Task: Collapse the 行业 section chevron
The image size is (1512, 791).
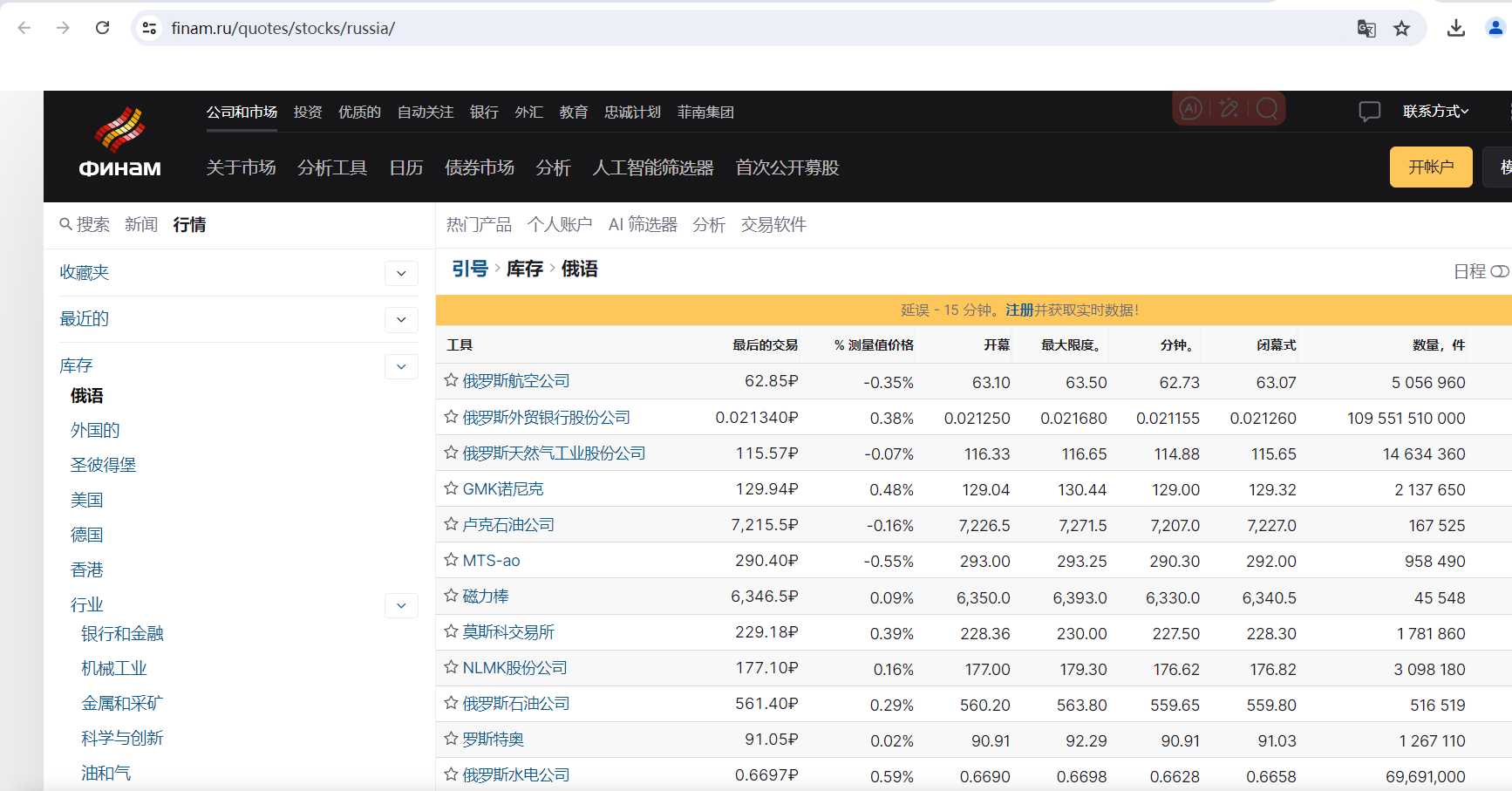Action: (x=401, y=605)
